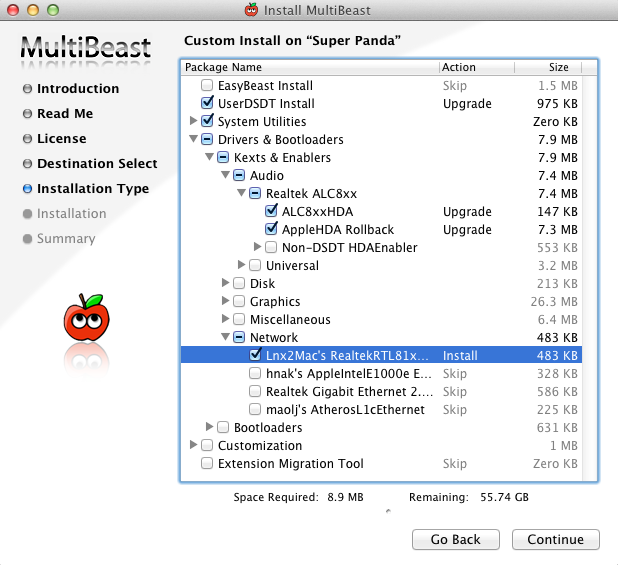Image resolution: width=618 pixels, height=565 pixels.
Task: Click the Size column header
Action: tap(548, 67)
